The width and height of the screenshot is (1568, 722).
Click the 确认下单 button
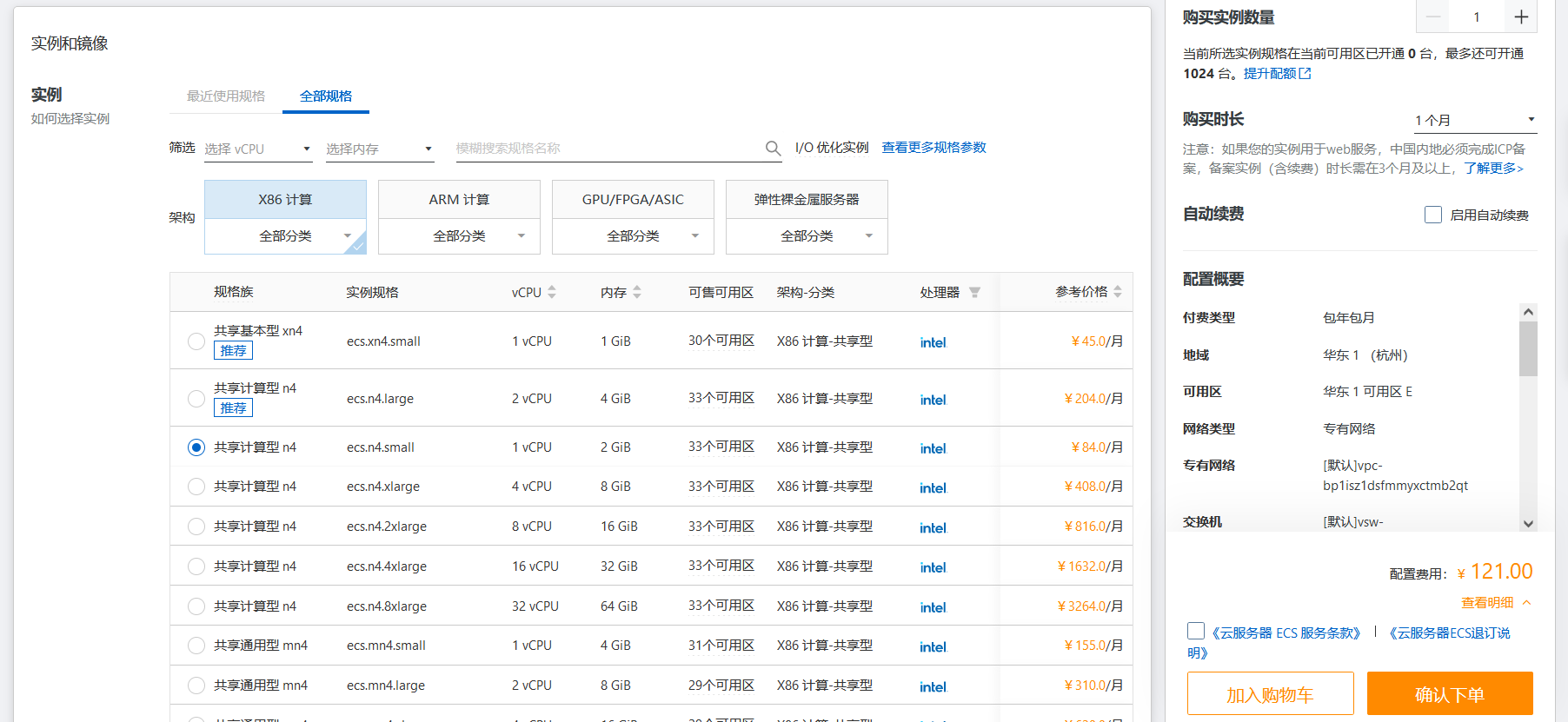[1450, 693]
